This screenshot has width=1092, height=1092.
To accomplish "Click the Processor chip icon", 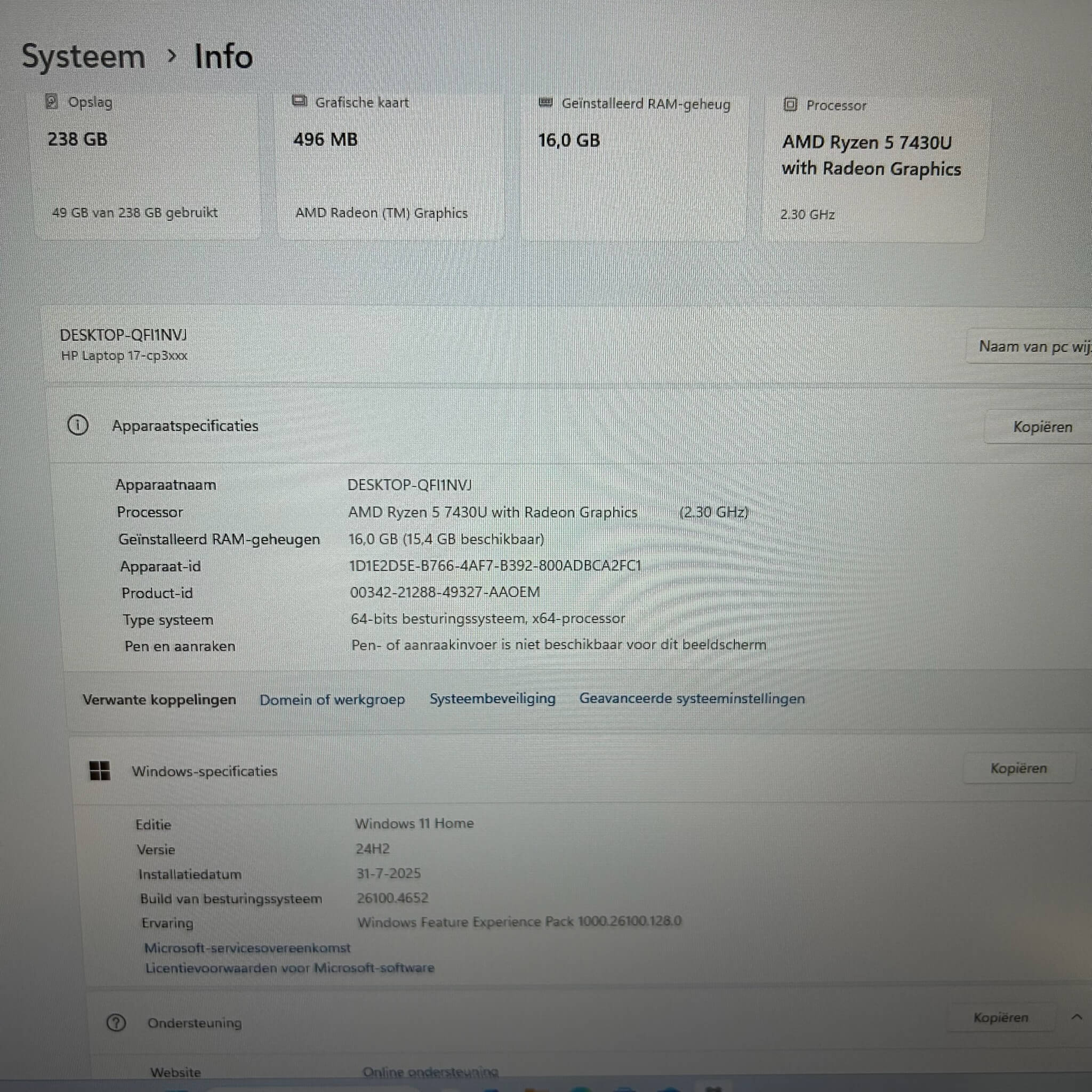I will [x=790, y=105].
